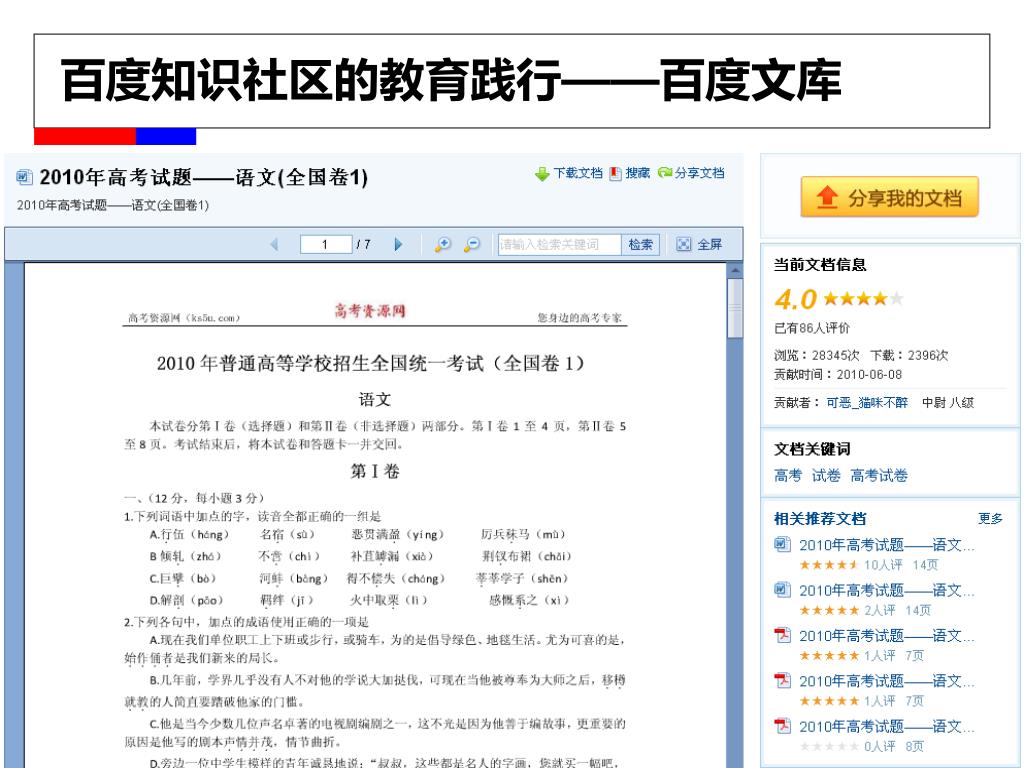Click keyword 高考
Viewport: 1024px width, 768px height.
pyautogui.click(x=788, y=475)
